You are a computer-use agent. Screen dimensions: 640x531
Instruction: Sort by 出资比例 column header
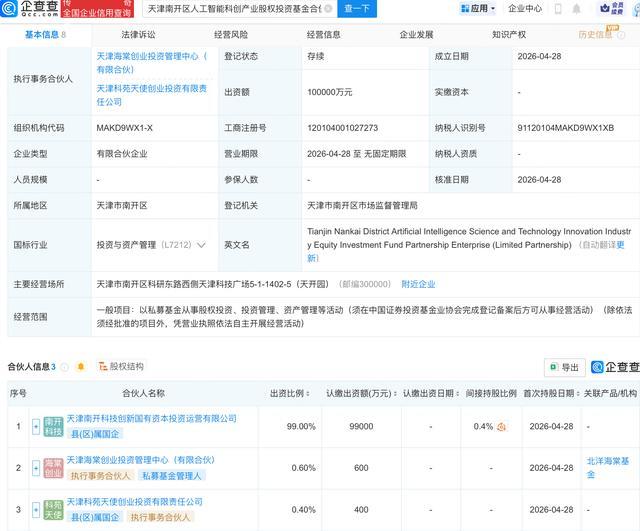click(x=290, y=393)
